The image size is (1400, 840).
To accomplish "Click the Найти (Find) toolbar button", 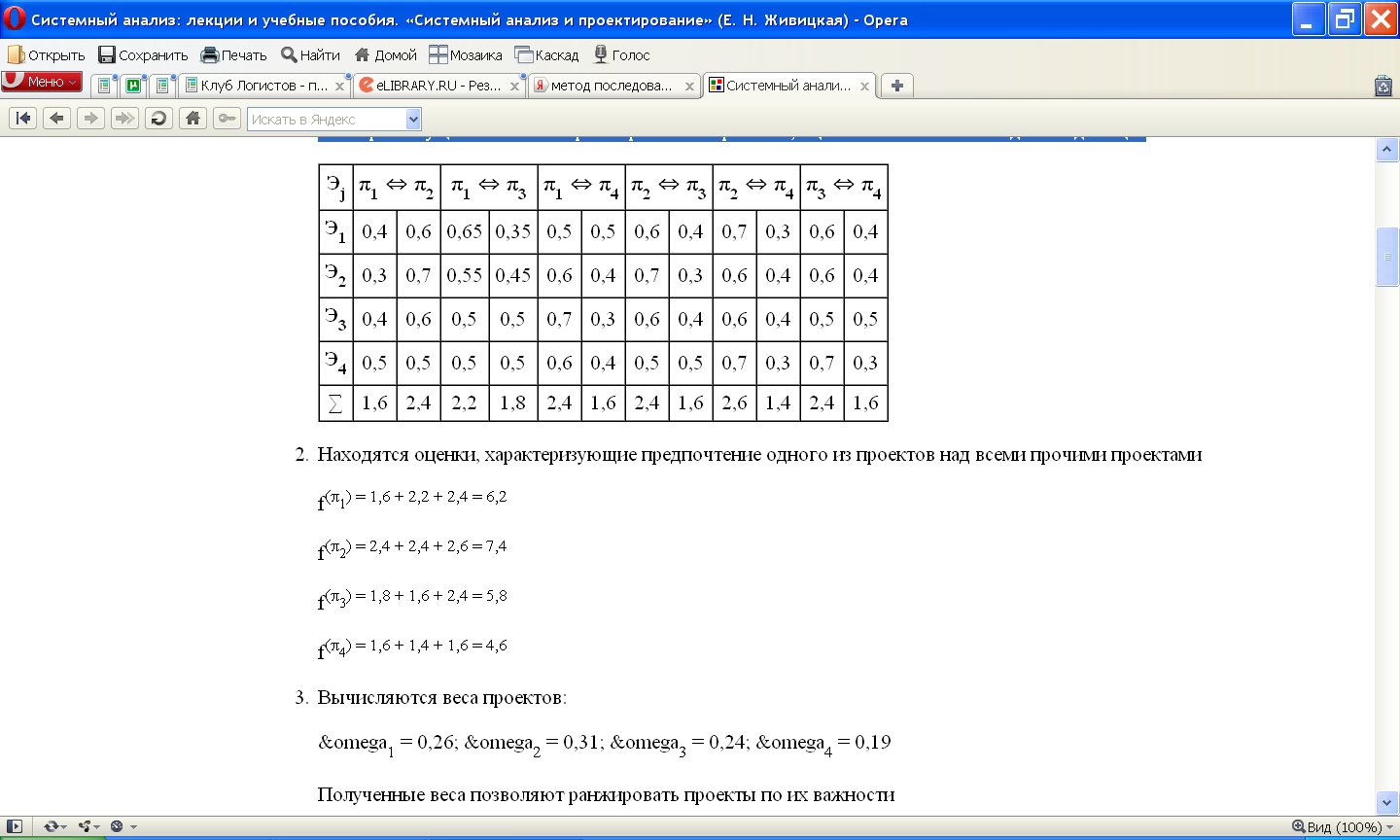I will click(310, 55).
